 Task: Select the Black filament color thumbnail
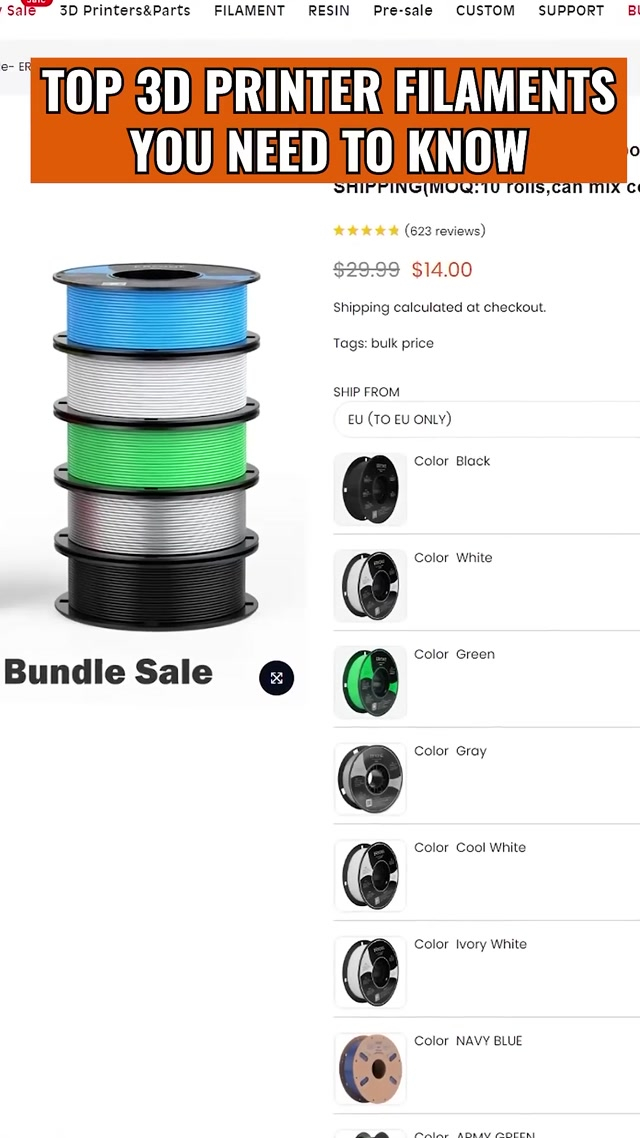(x=370, y=489)
